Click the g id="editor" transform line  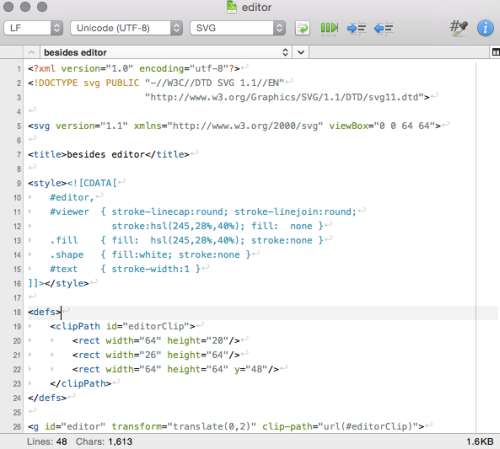pos(226,426)
